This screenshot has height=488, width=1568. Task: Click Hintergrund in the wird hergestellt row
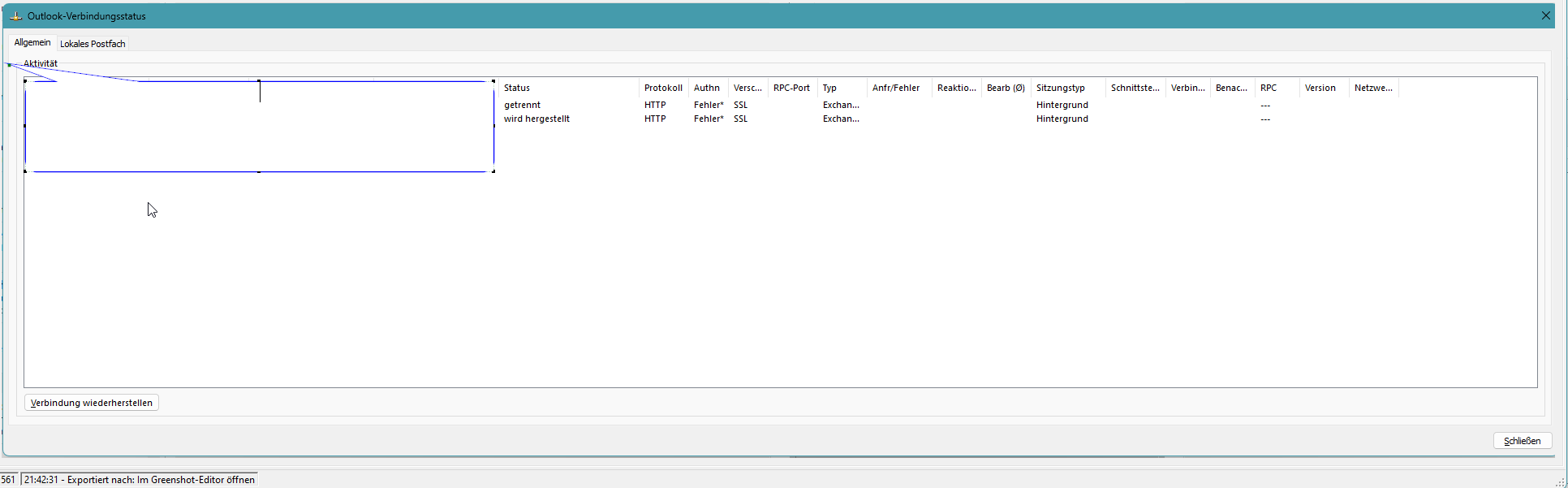click(x=1062, y=119)
